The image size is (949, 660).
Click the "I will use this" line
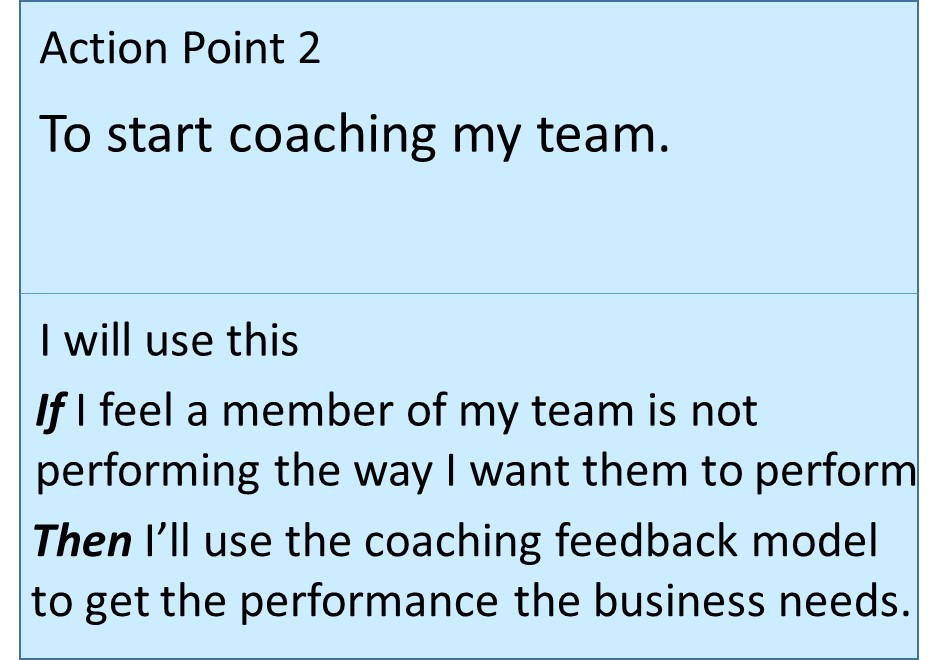(169, 341)
